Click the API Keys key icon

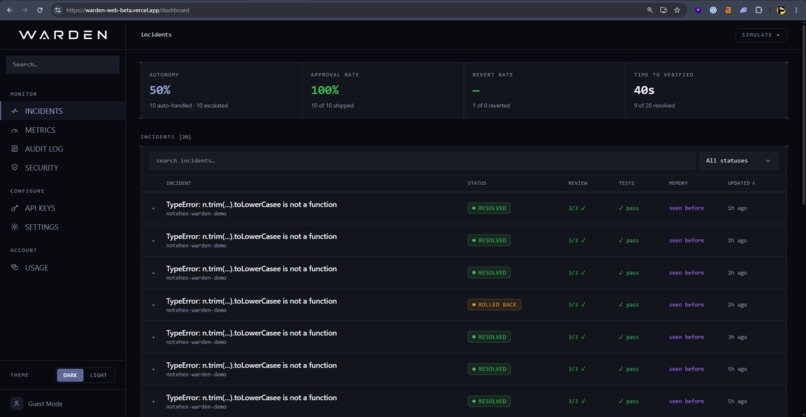tap(14, 208)
